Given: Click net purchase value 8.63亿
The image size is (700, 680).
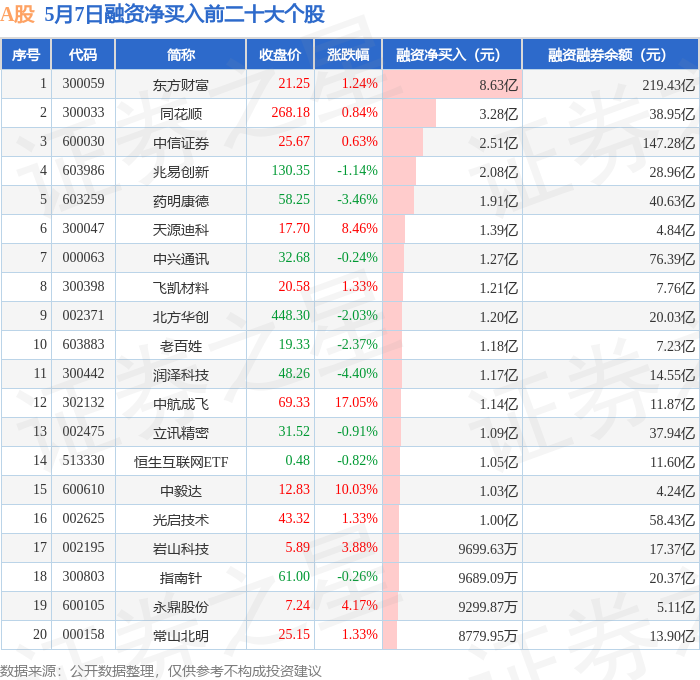Looking at the screenshot, I should tap(499, 85).
